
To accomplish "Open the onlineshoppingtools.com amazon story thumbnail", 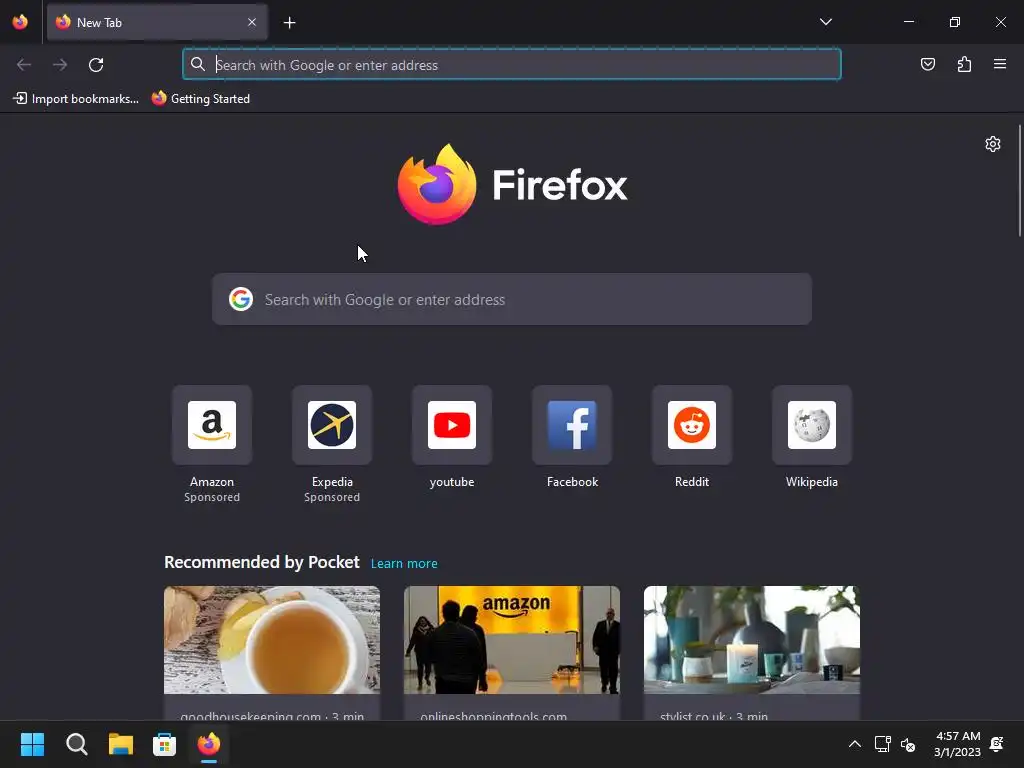I will [x=512, y=640].
